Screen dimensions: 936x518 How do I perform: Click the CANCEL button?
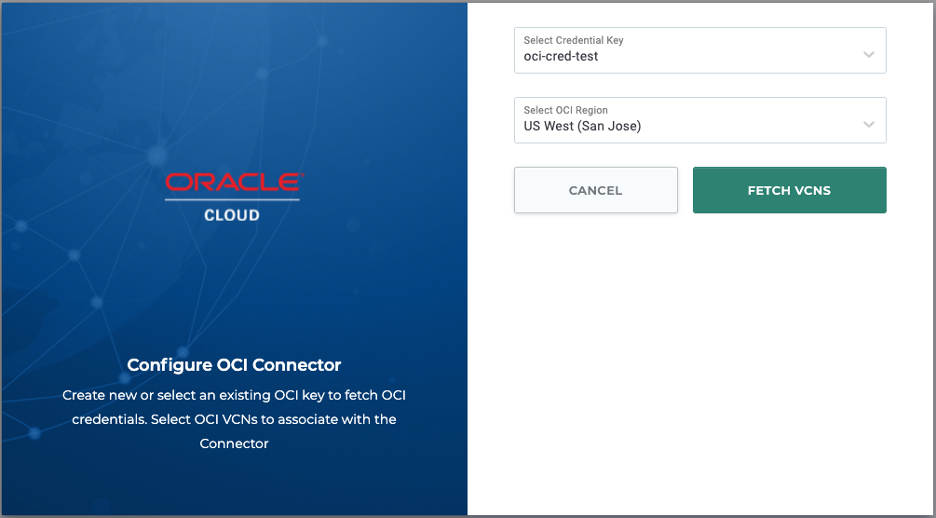tap(596, 190)
